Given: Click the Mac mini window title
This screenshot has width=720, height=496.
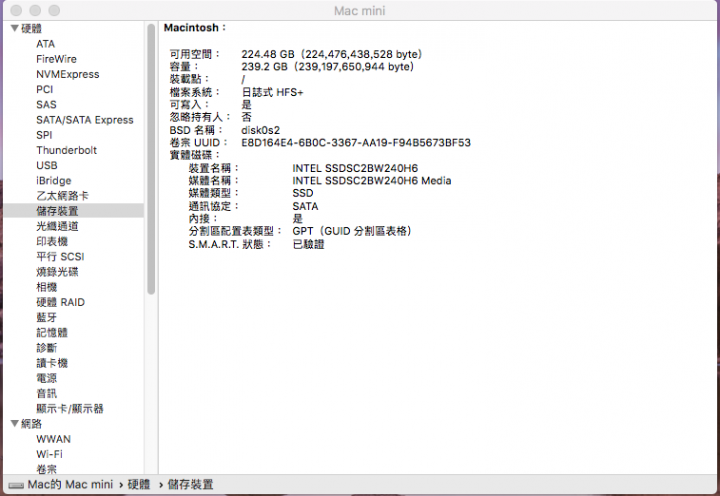Looking at the screenshot, I should pyautogui.click(x=360, y=11).
